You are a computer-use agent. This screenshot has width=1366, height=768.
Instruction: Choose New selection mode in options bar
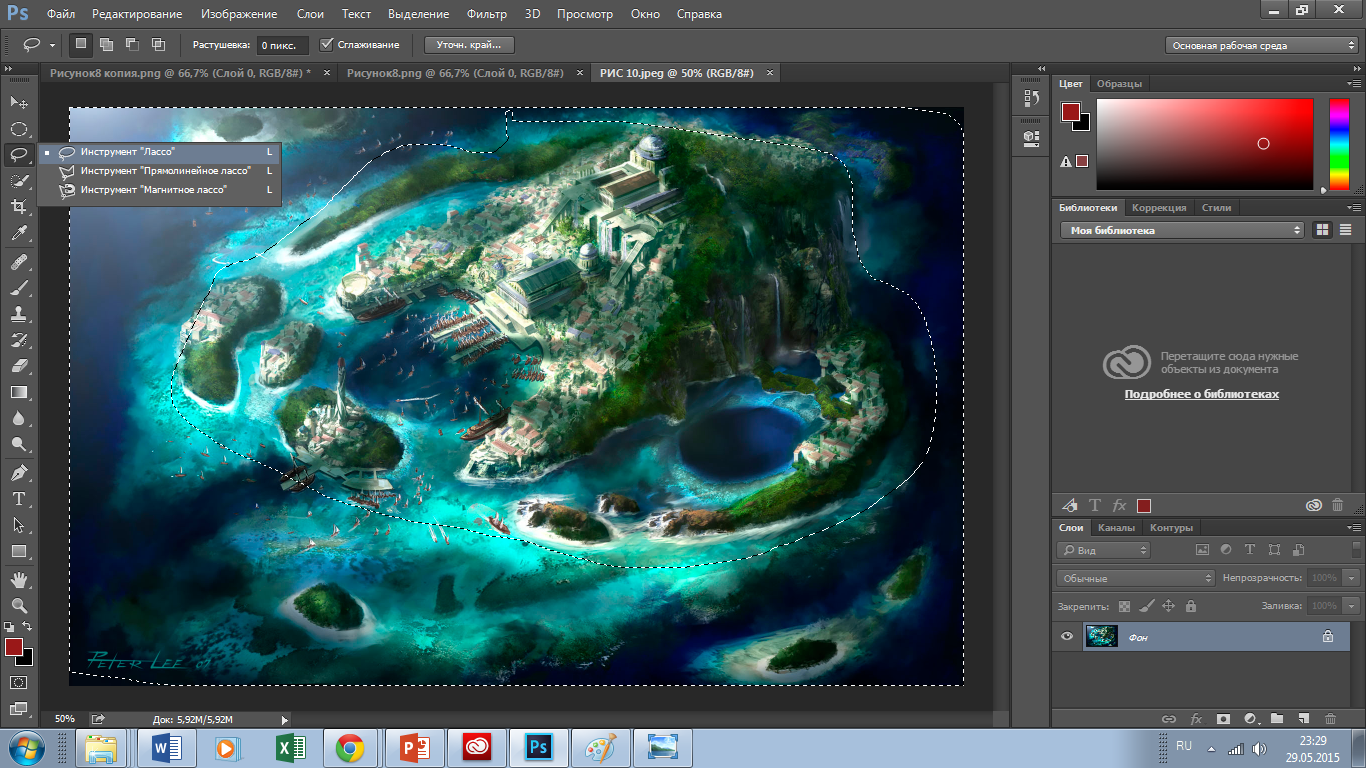[x=81, y=44]
